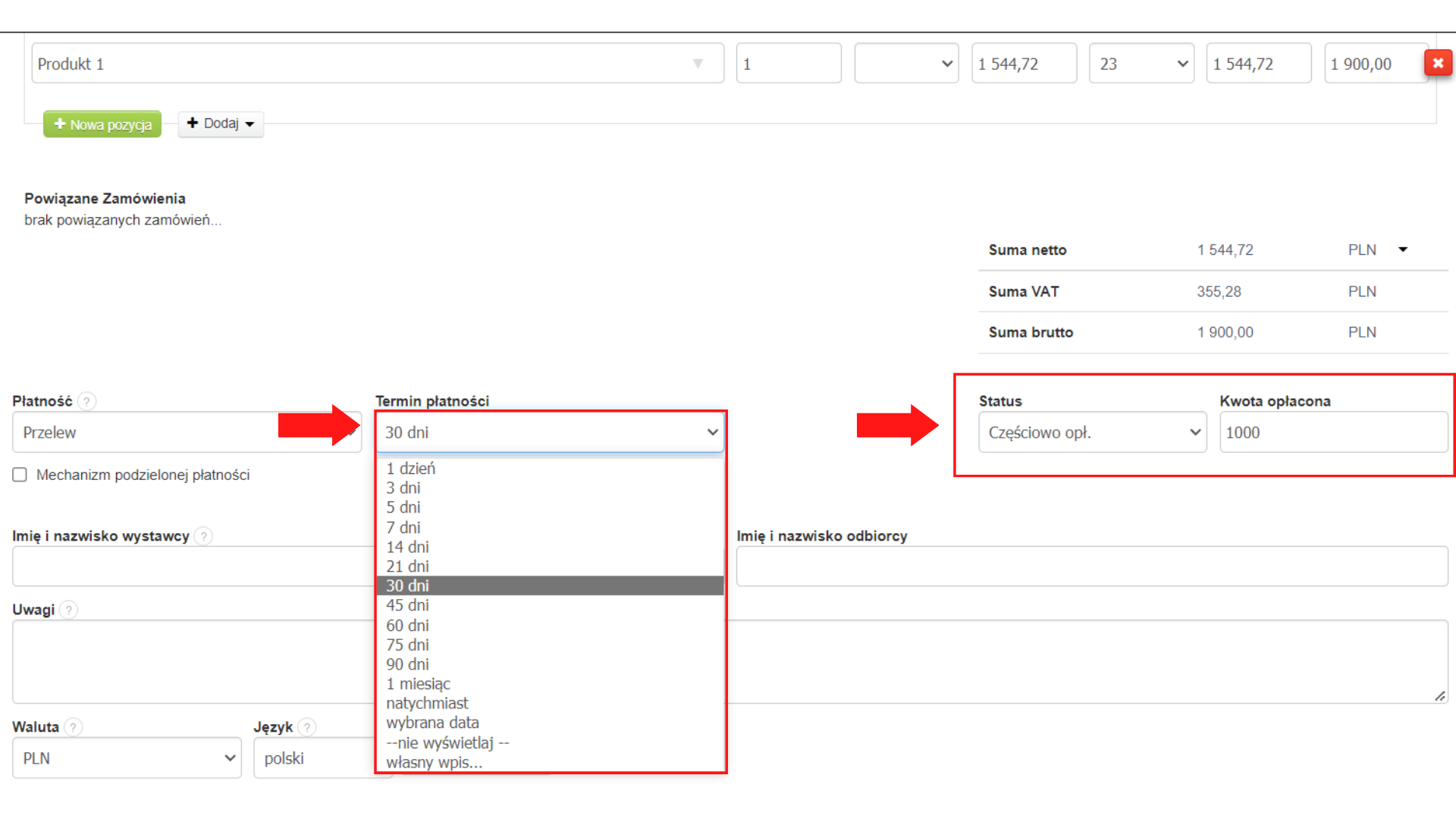Select własny wpis... option

tap(551, 762)
